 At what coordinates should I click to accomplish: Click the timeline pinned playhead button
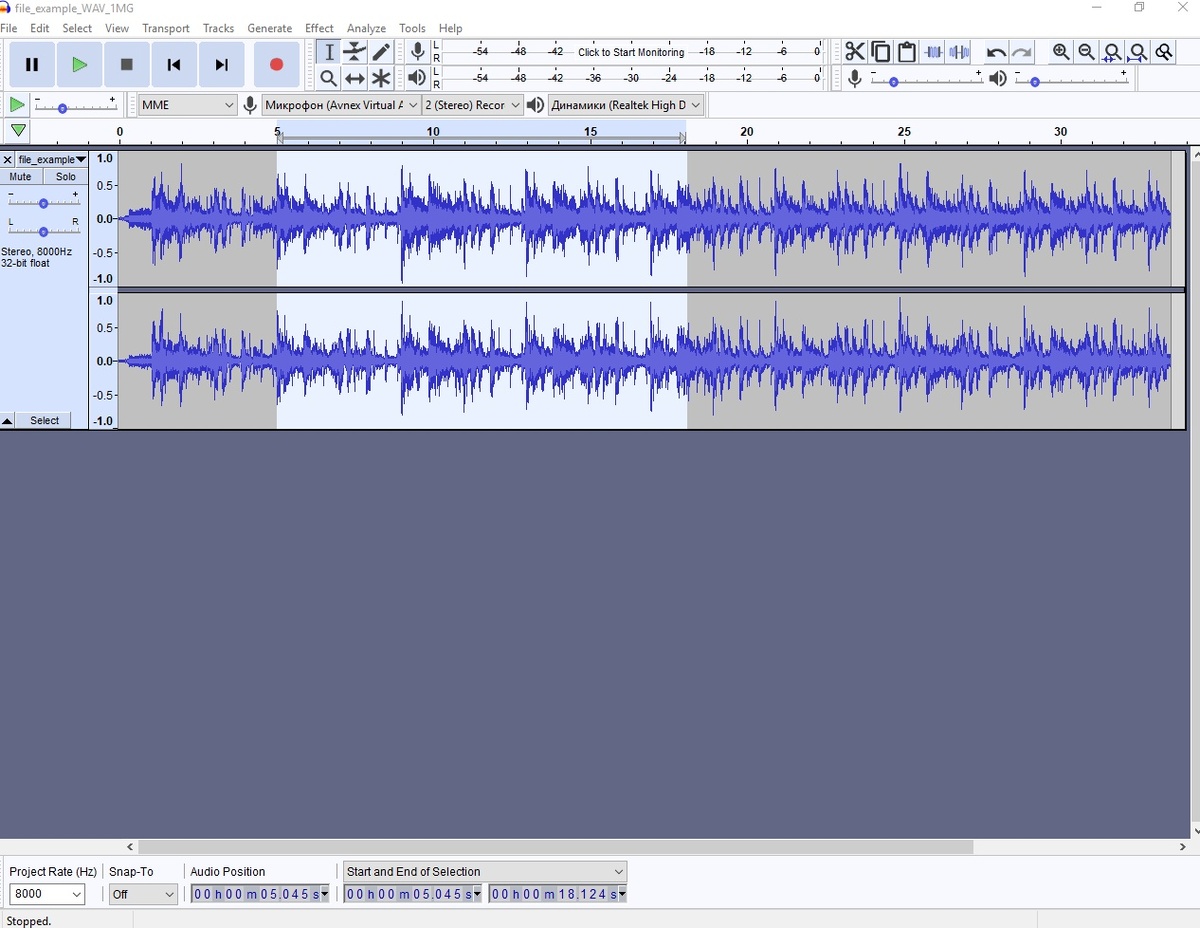[18, 131]
